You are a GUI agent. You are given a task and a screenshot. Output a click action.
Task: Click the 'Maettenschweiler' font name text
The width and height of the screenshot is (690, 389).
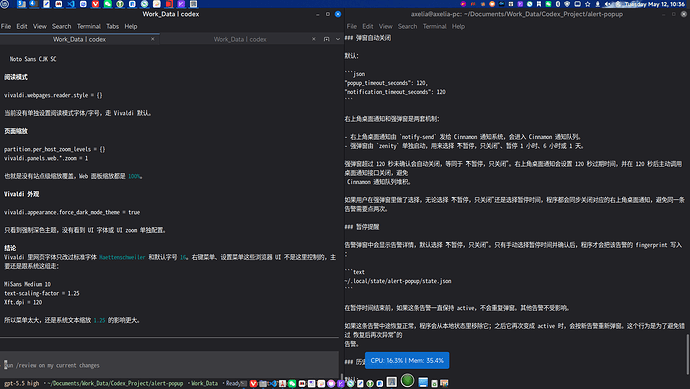click(122, 257)
